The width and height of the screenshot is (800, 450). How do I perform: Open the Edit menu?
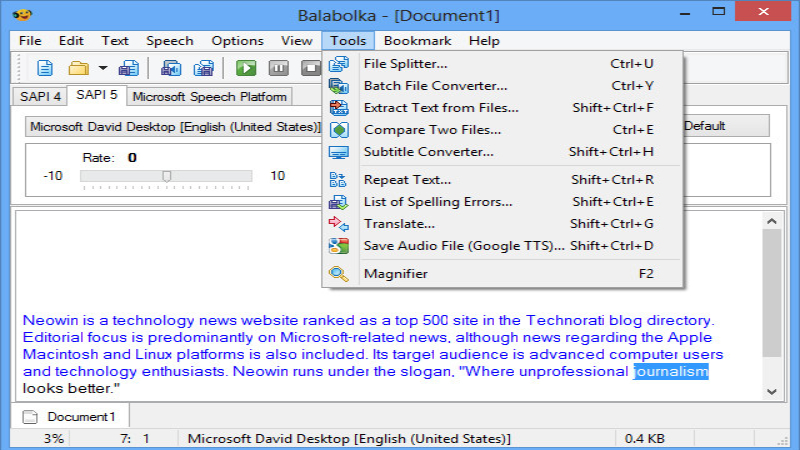71,41
